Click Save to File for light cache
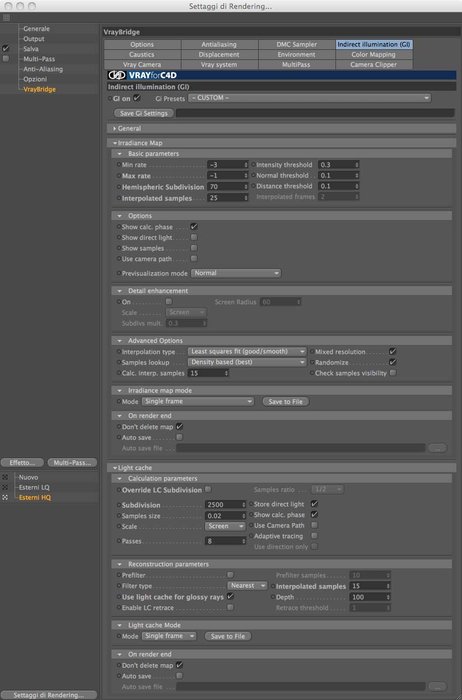462x700 pixels. (228, 636)
